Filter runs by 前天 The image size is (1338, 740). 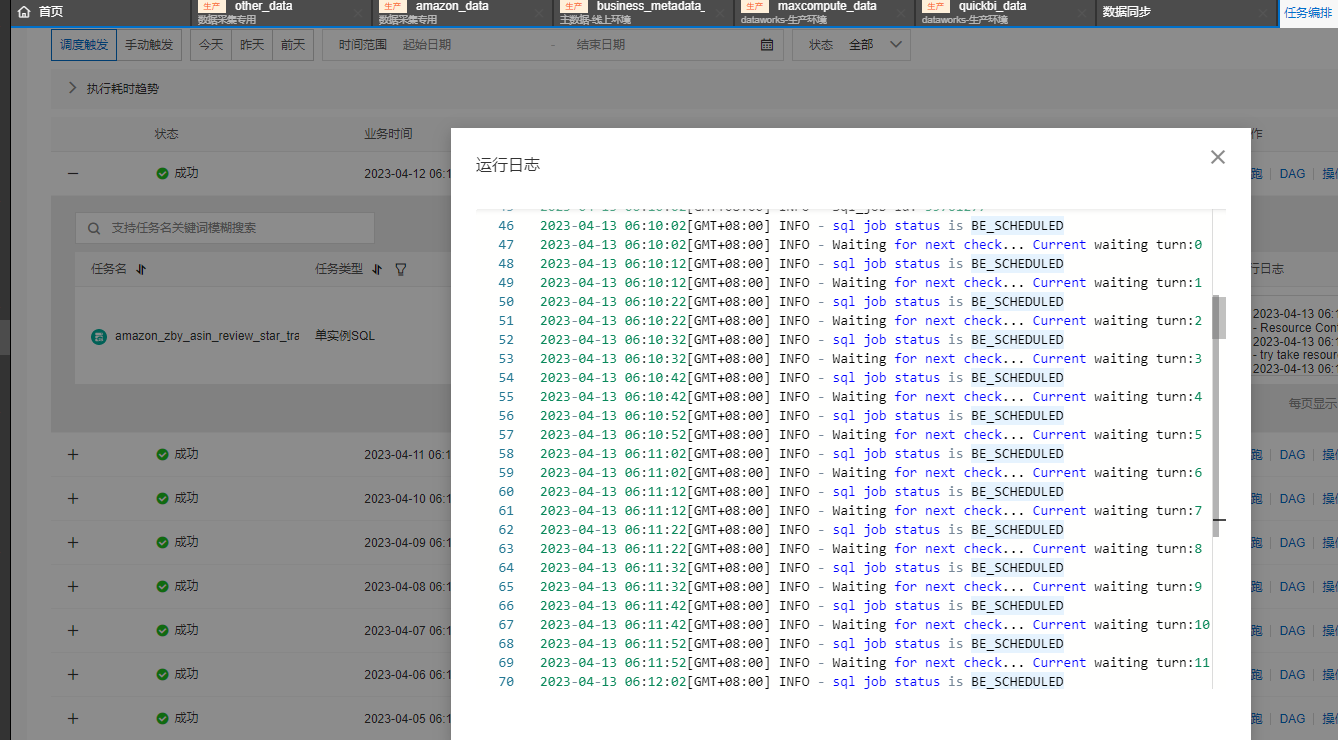pos(293,45)
